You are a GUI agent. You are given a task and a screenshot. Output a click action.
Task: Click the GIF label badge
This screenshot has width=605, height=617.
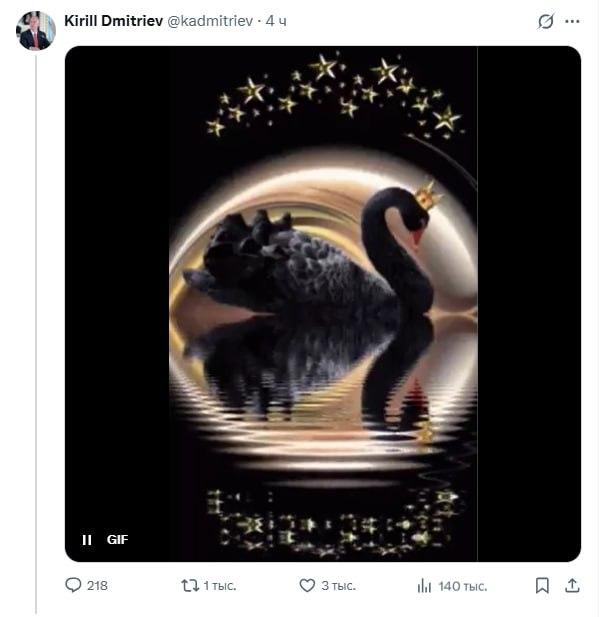click(x=118, y=540)
